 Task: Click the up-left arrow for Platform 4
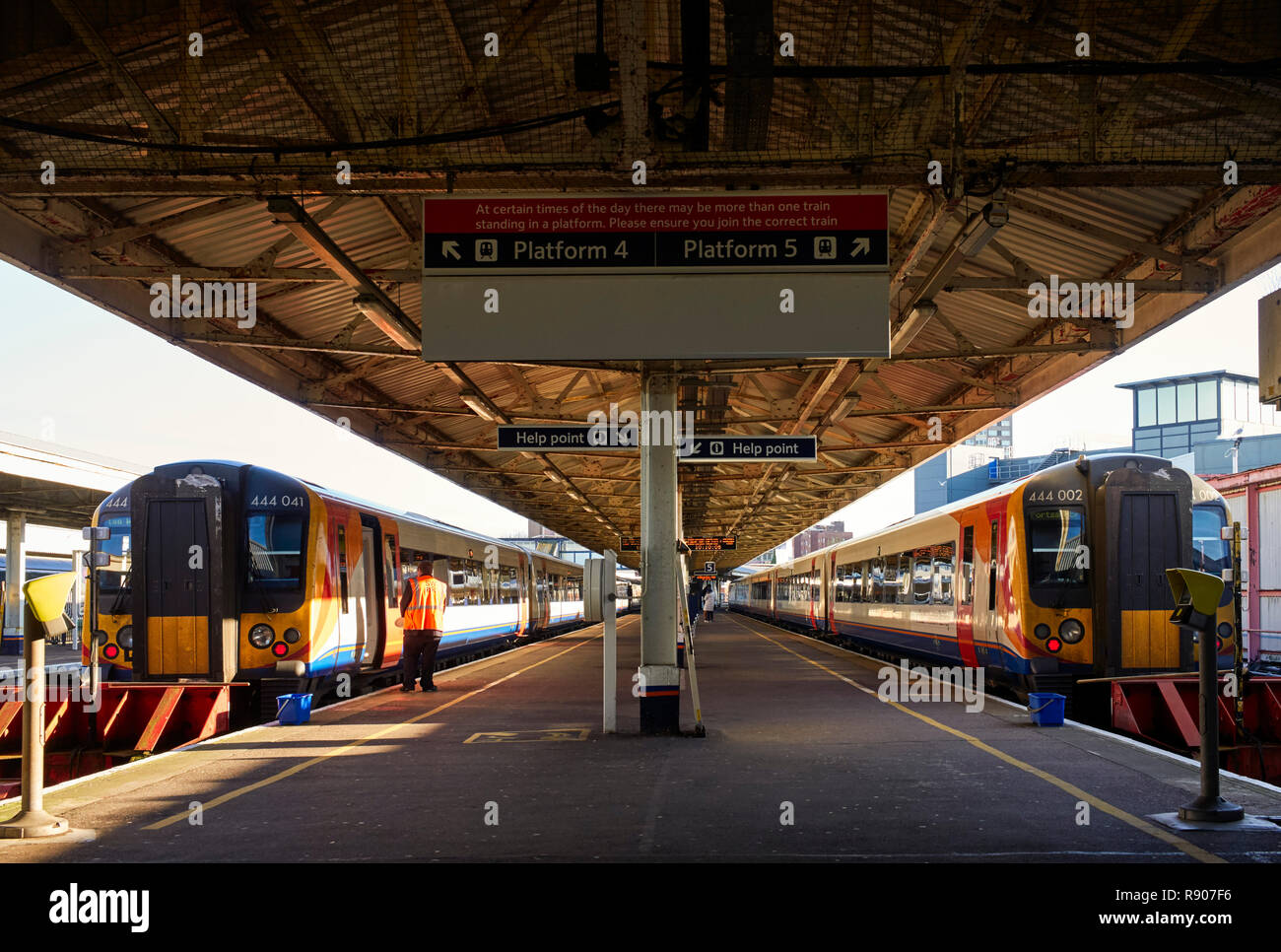451,250
